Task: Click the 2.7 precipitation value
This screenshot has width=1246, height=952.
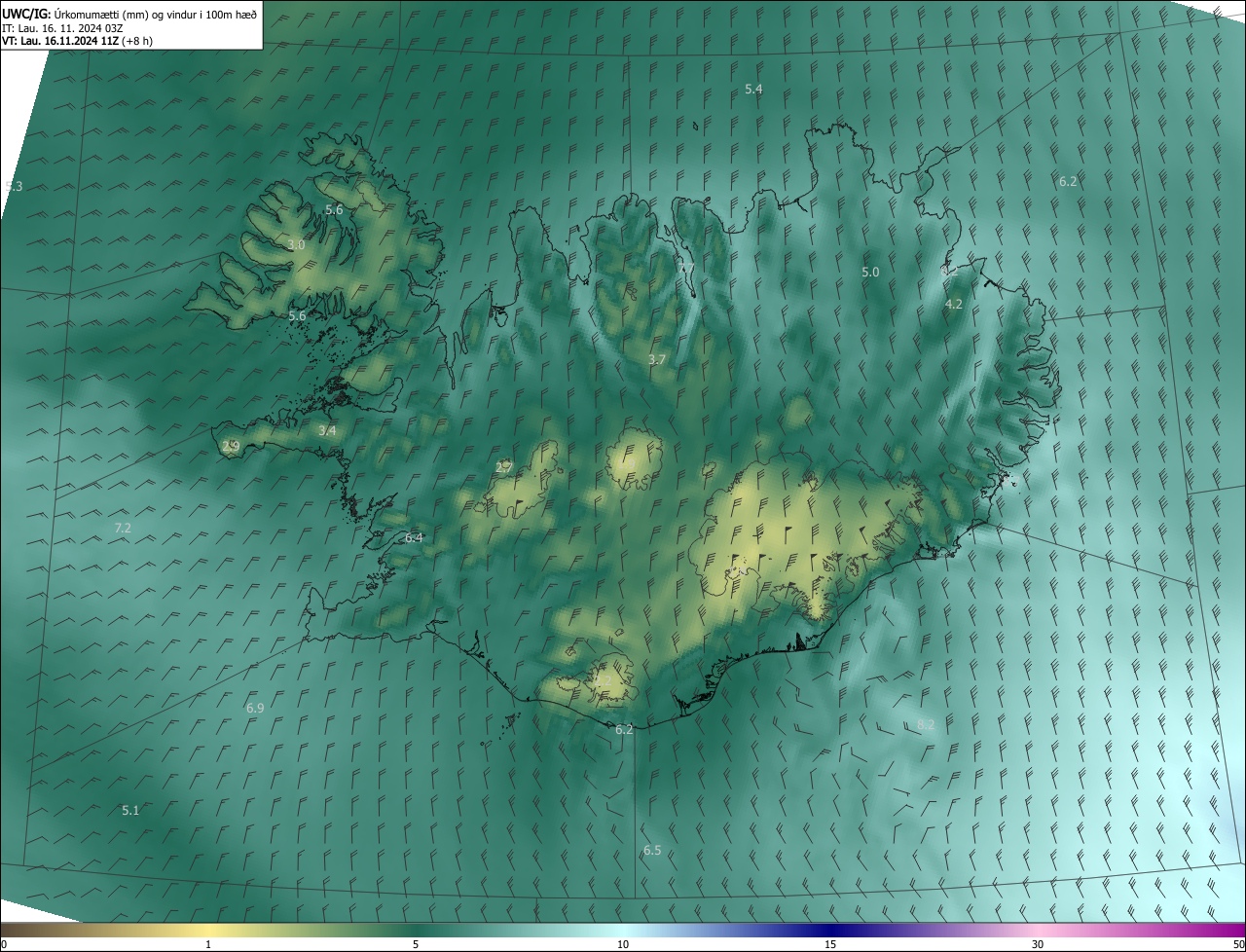Action: (x=503, y=467)
